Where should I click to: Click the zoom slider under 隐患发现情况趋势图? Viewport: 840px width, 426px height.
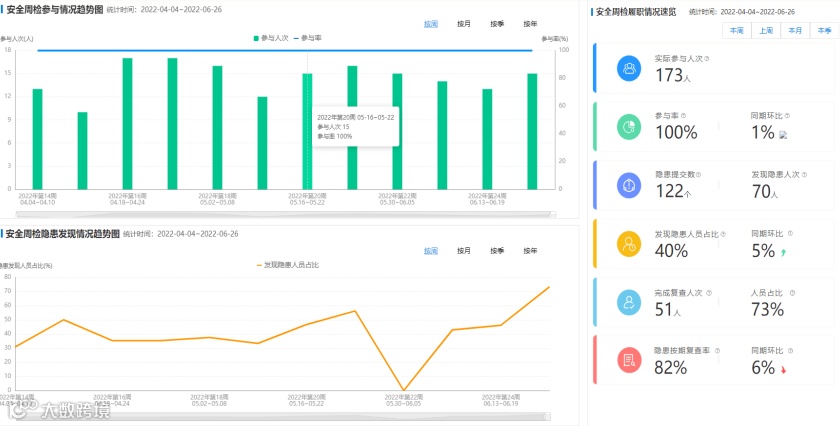[x=281, y=416]
